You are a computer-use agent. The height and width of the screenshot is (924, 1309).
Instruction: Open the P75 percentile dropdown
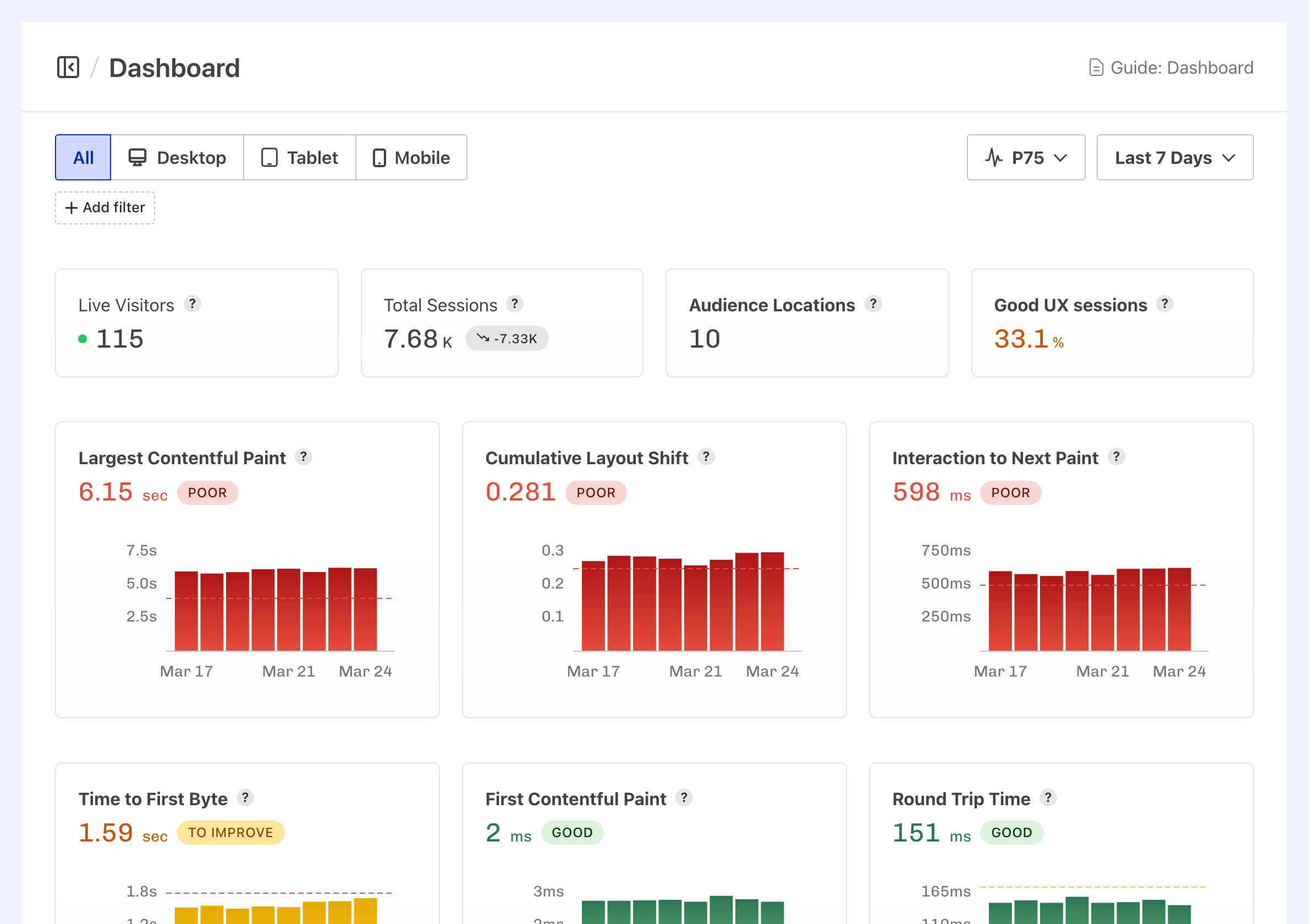pyautogui.click(x=1026, y=157)
